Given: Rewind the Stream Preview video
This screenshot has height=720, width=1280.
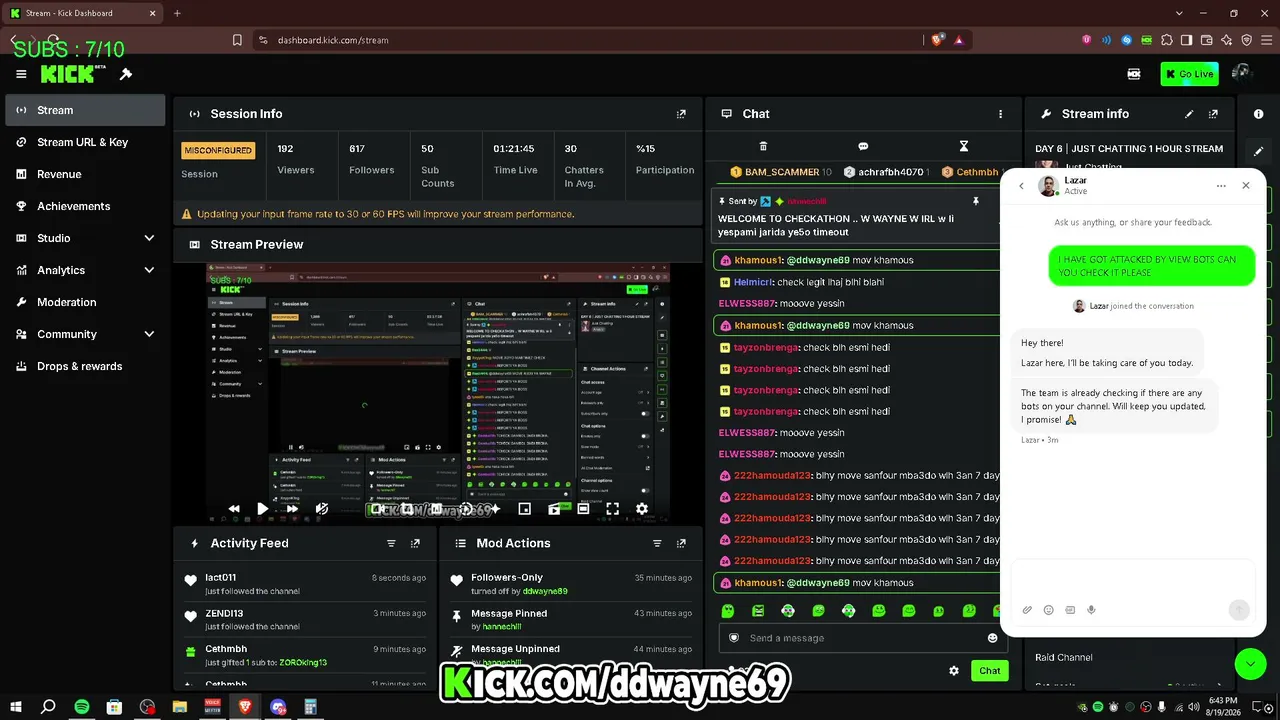Looking at the screenshot, I should tap(234, 509).
